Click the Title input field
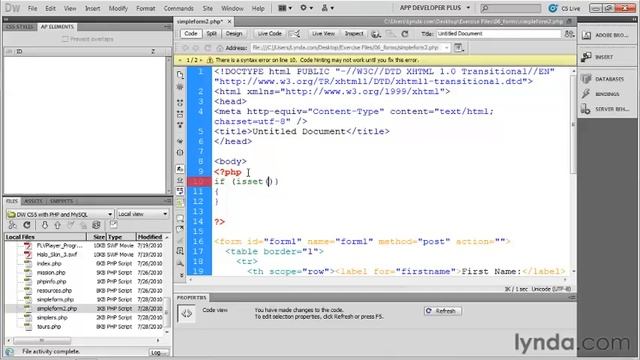This screenshot has width=640, height=360. point(498,34)
